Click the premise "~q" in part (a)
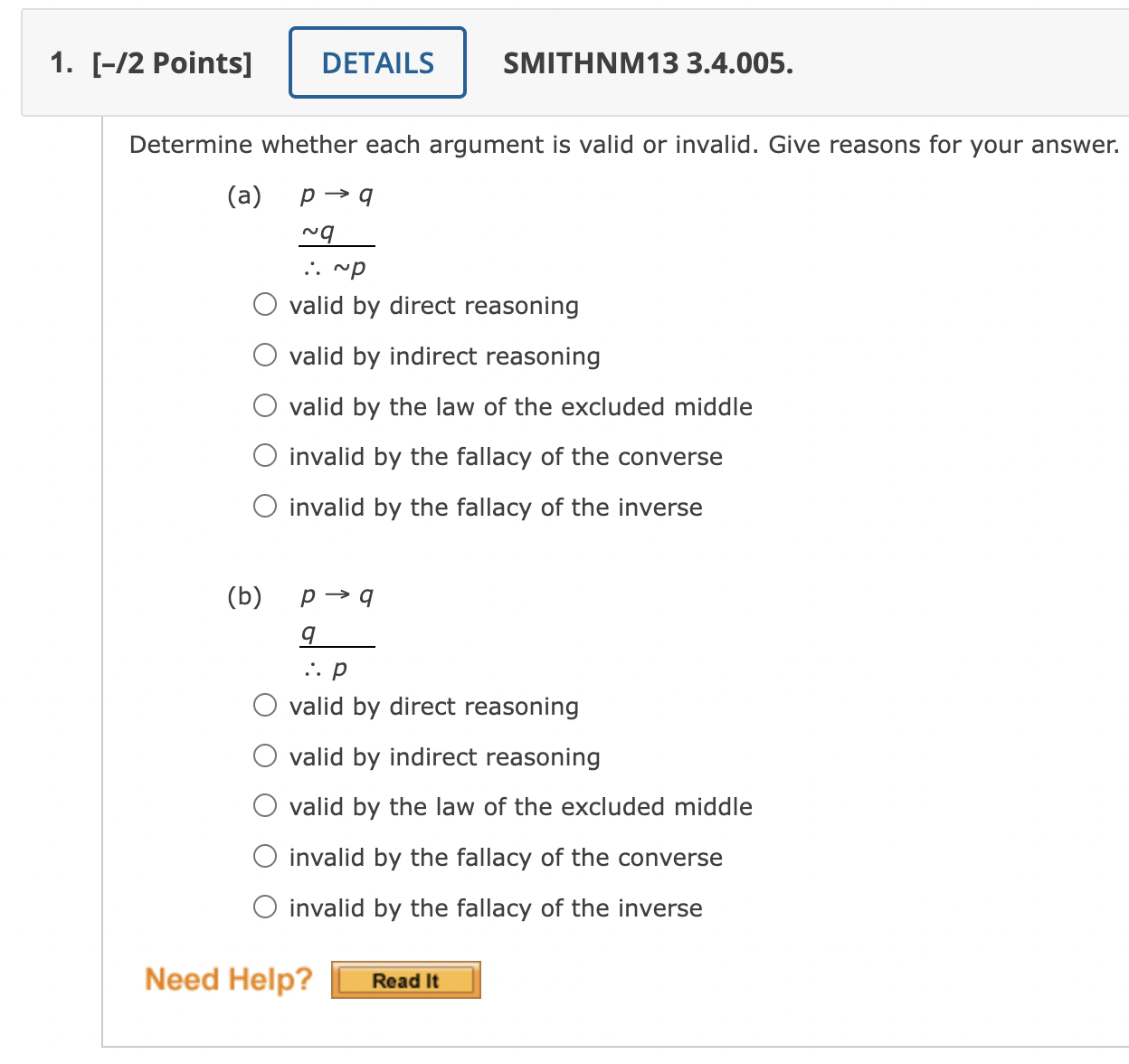The height and width of the screenshot is (1064, 1129). tap(317, 232)
